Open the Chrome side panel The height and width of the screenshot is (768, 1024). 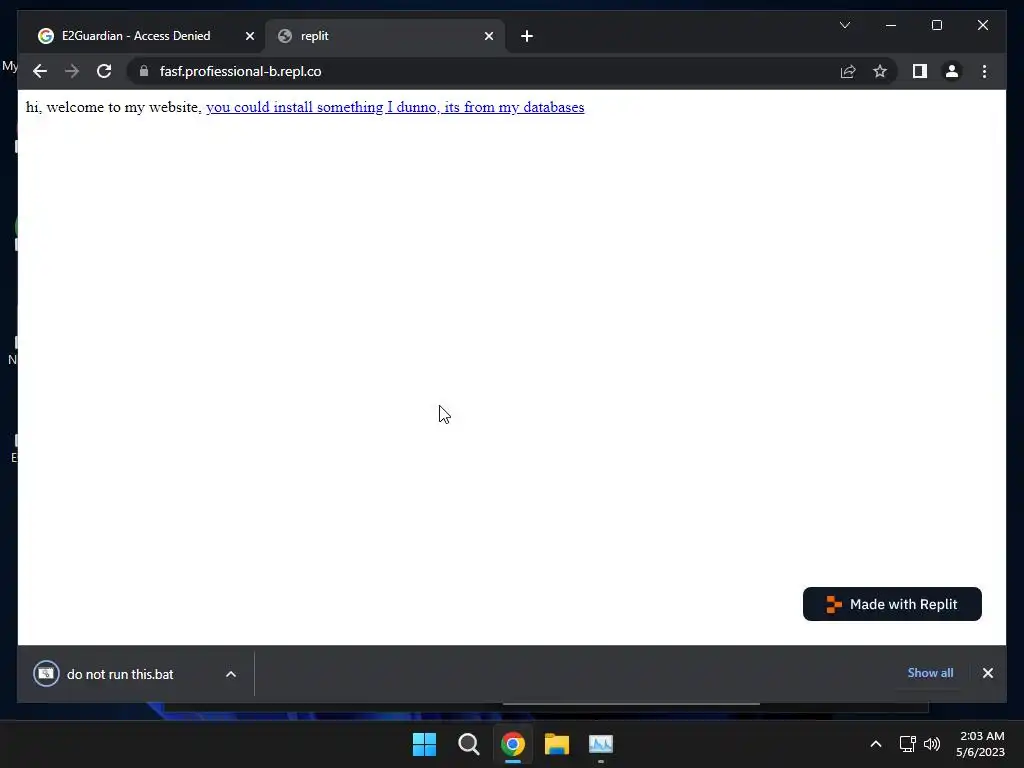[x=920, y=71]
